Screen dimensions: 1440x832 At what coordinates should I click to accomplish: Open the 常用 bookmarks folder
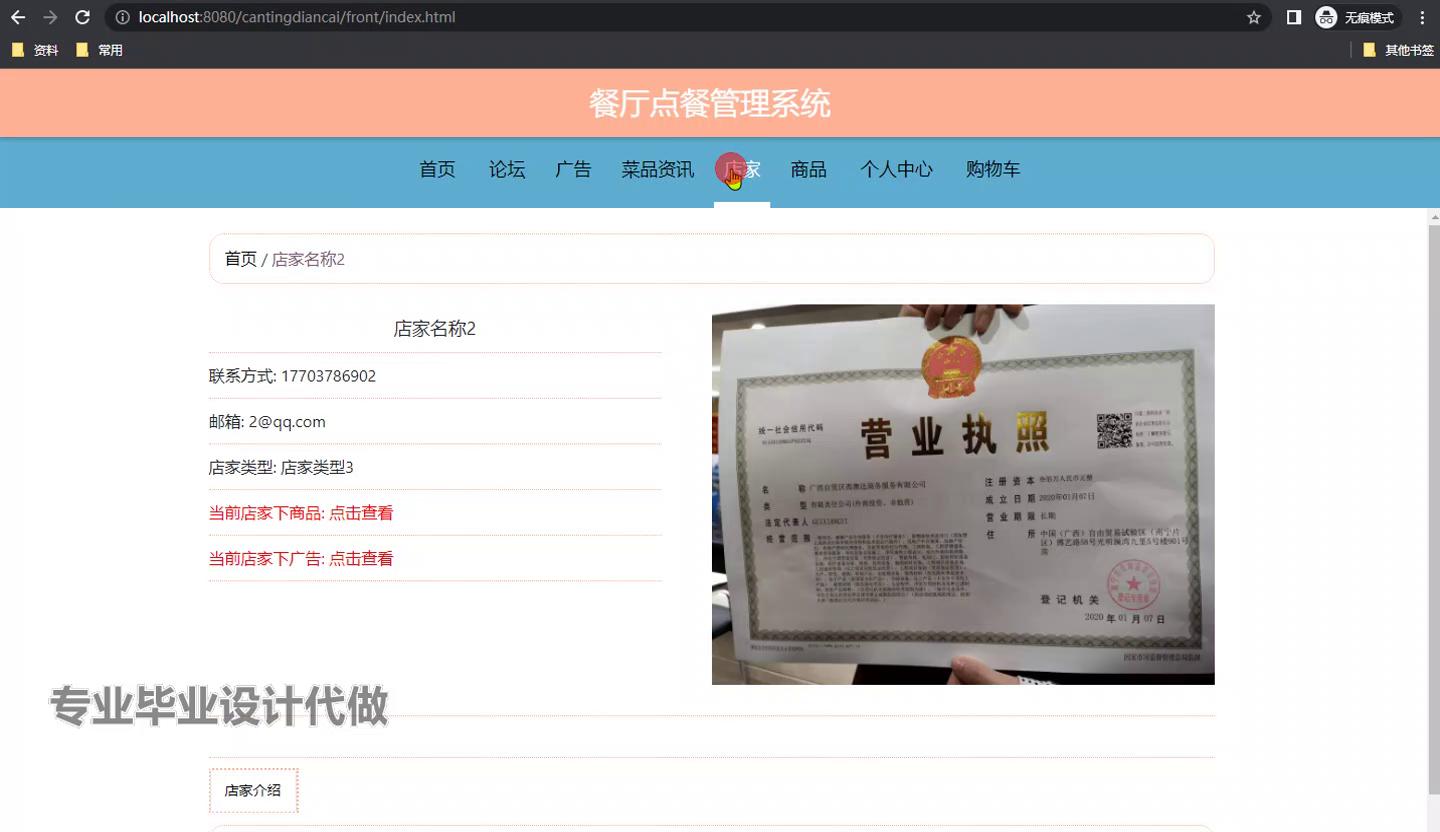pos(99,50)
